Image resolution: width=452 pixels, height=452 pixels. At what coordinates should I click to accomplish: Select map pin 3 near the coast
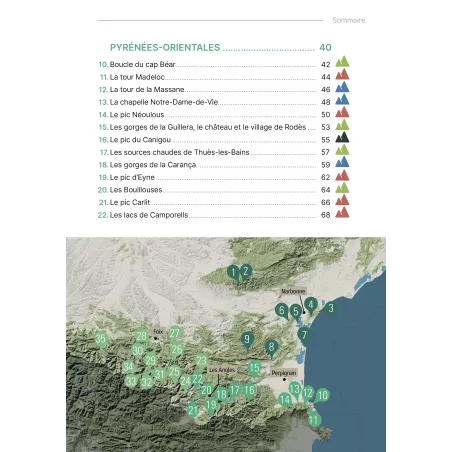coord(331,308)
